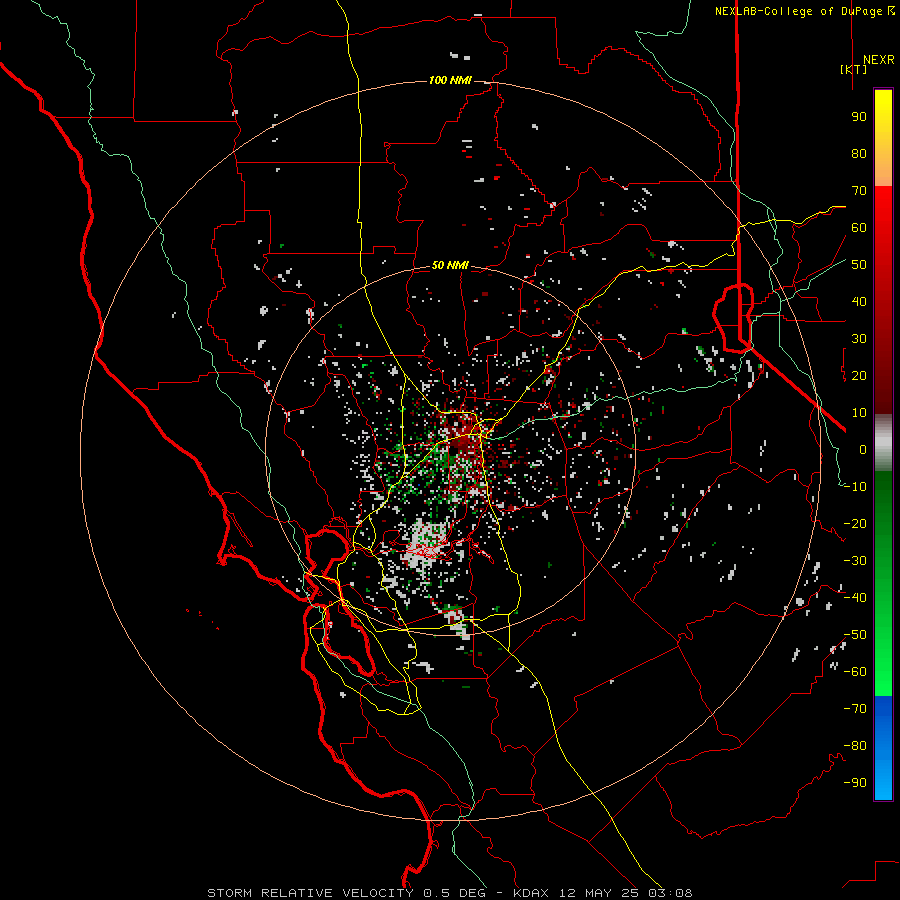Image resolution: width=900 pixels, height=900 pixels.
Task: Click the -80 legend value
Action: 855,746
